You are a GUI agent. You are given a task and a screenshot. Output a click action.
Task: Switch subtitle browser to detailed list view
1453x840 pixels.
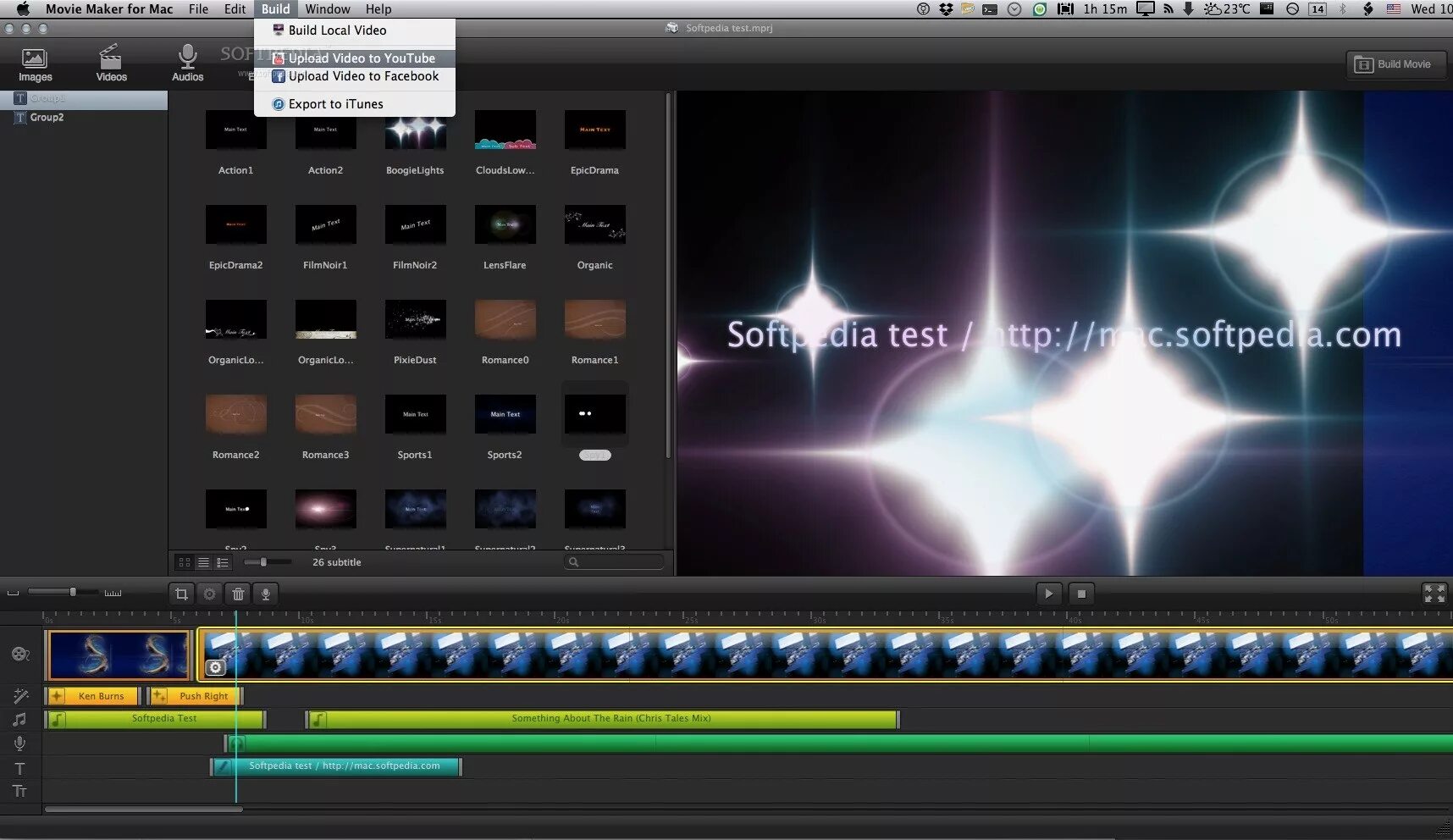pos(223,562)
